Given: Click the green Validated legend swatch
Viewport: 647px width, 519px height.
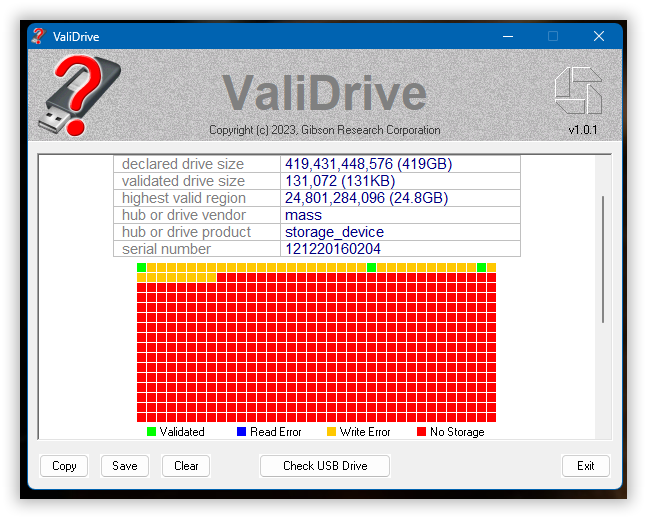Looking at the screenshot, I should click(x=151, y=432).
